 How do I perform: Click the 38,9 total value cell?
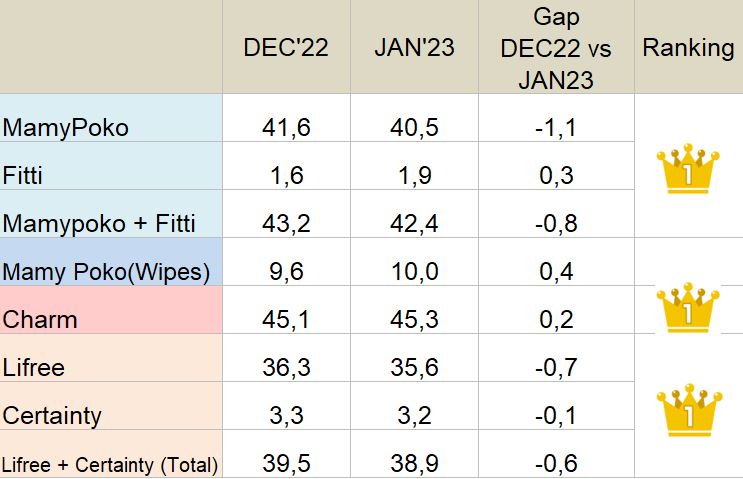point(414,463)
